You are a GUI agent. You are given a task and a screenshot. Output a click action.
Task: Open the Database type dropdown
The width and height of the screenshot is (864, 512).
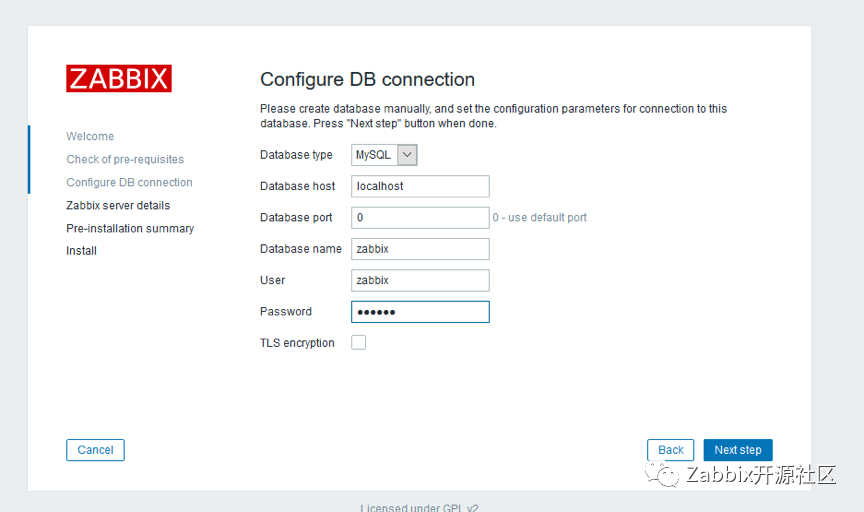384,155
